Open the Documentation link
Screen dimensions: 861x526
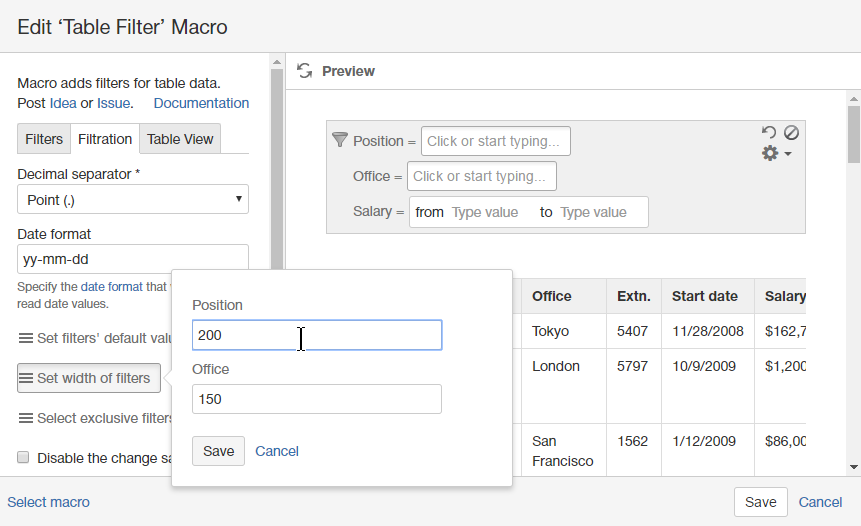point(201,103)
